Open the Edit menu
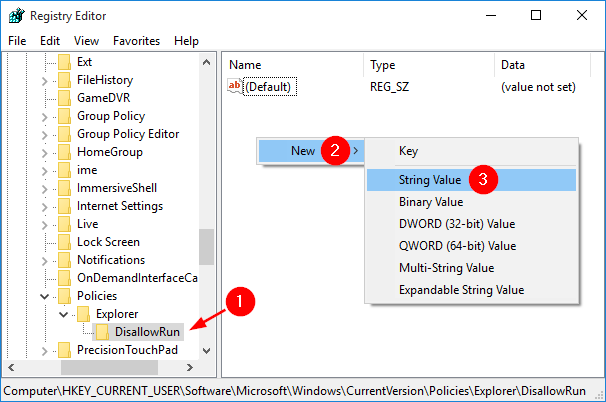Screen dimensions: 606x402 click(50, 41)
